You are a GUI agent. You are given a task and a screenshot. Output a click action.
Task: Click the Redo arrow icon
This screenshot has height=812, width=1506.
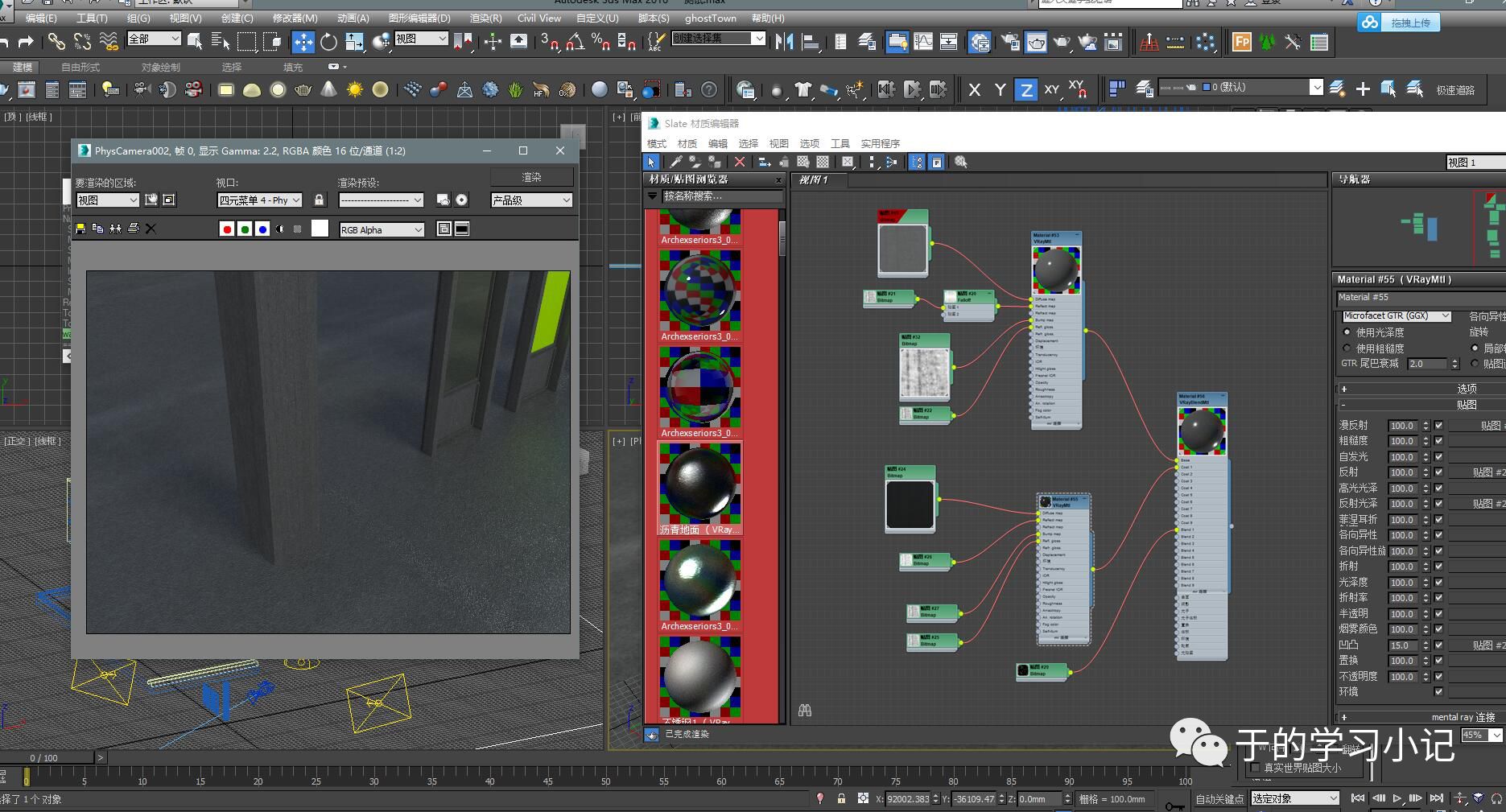[26, 41]
